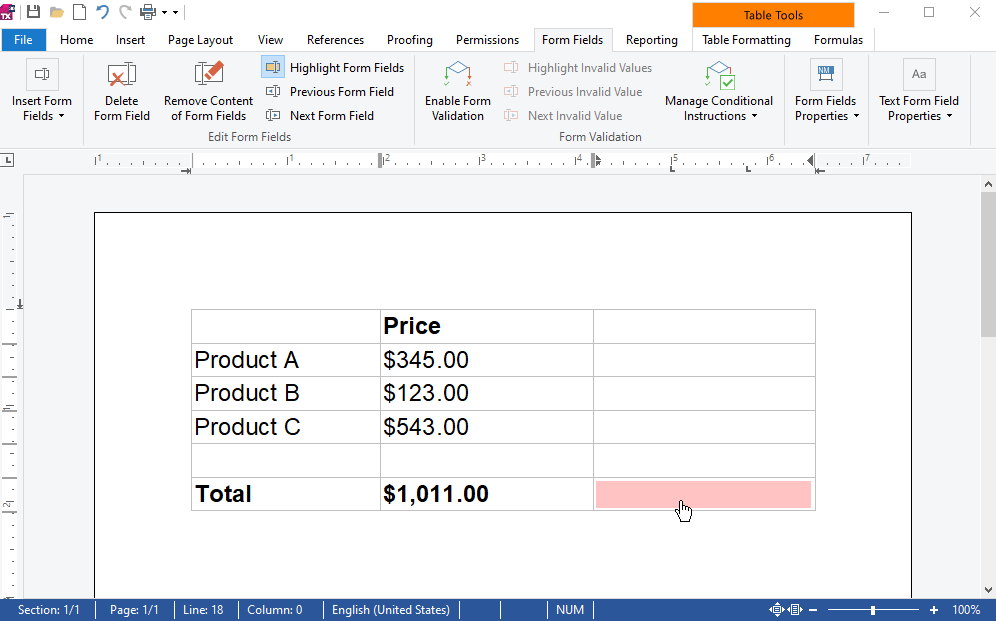Toggle Highlight Form Fields
The height and width of the screenshot is (621, 996).
[x=333, y=67]
